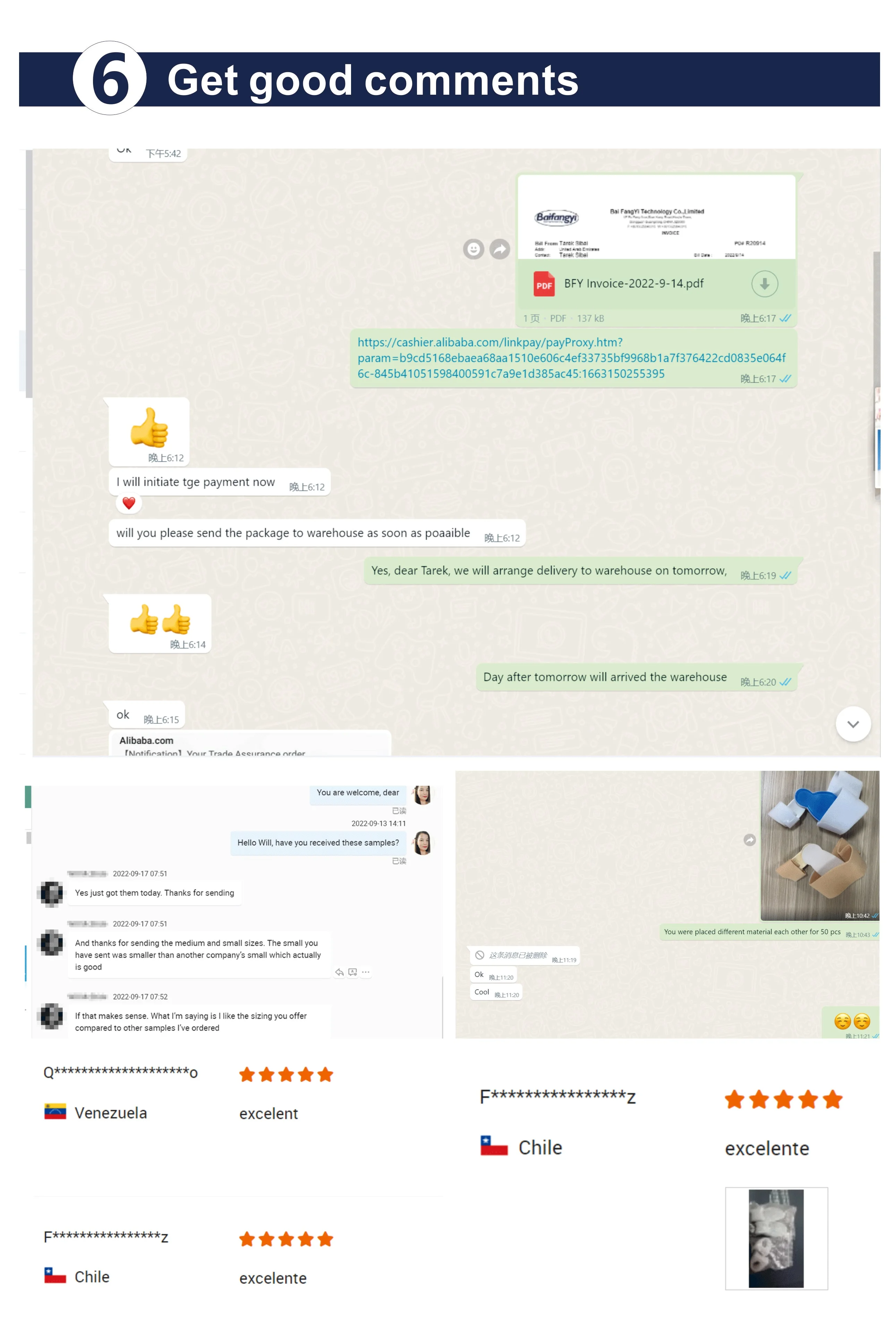Click the five-star rating of the Venezuela review
Screen dimensions: 896x1338
pyautogui.click(x=286, y=1075)
